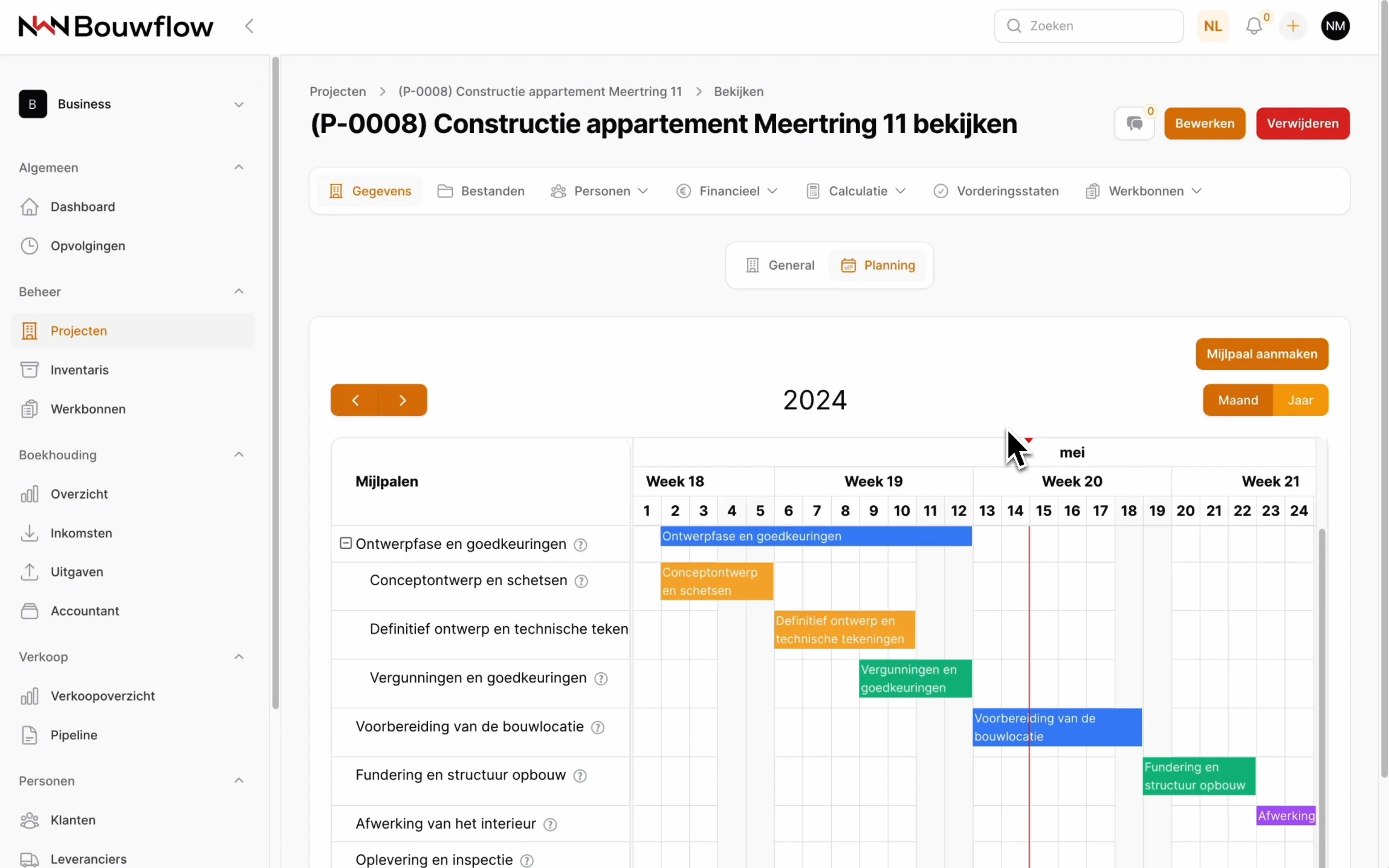Collapse the Ontwerpfase en goedkeuringen milestone
Viewport: 1389px width, 868px height.
[345, 543]
